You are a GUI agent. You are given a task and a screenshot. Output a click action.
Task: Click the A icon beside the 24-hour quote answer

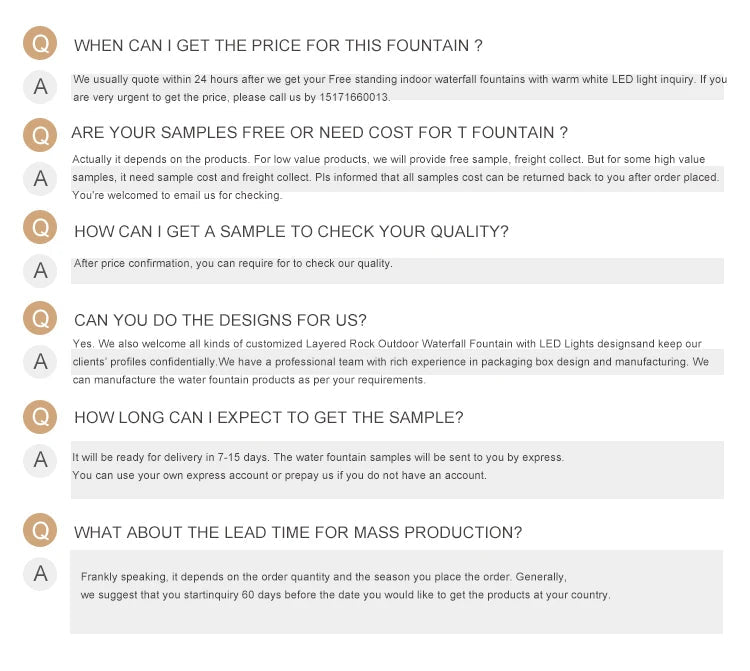tap(40, 87)
